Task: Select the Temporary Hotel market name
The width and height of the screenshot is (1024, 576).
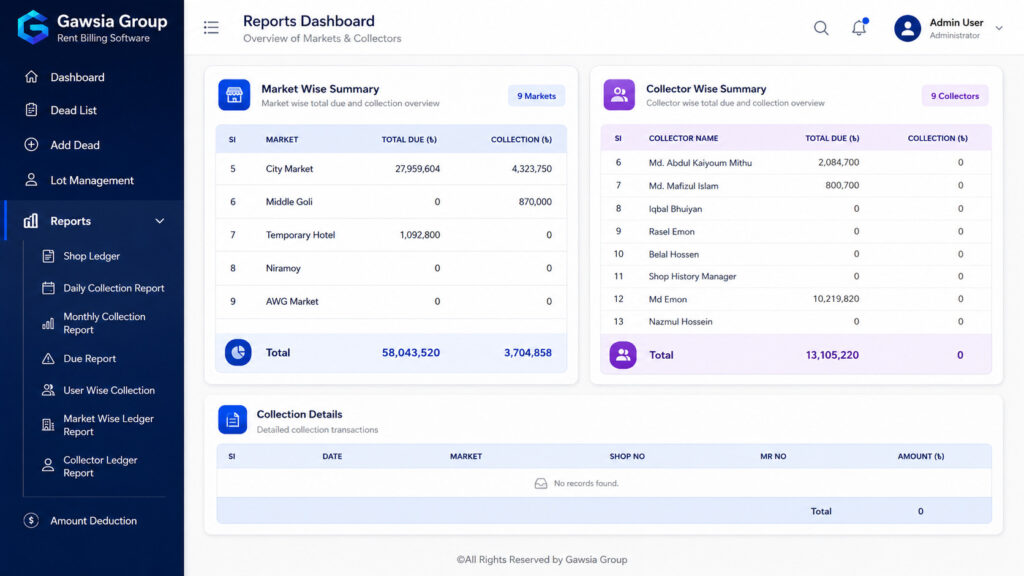Action: pyautogui.click(x=300, y=235)
